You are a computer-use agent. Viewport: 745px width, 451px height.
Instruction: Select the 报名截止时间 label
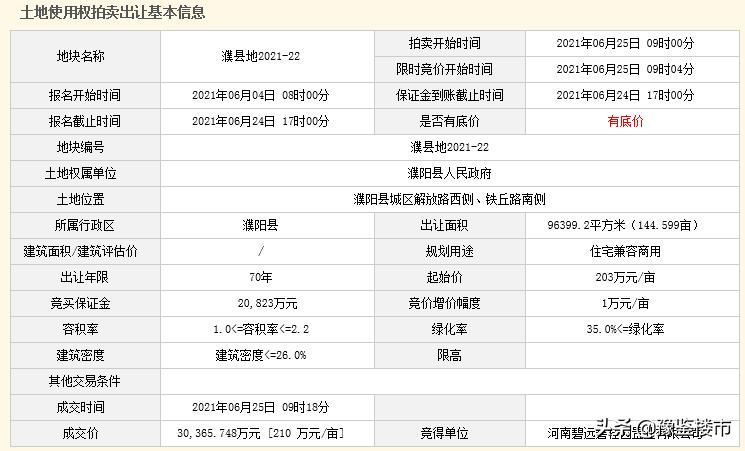click(85, 121)
